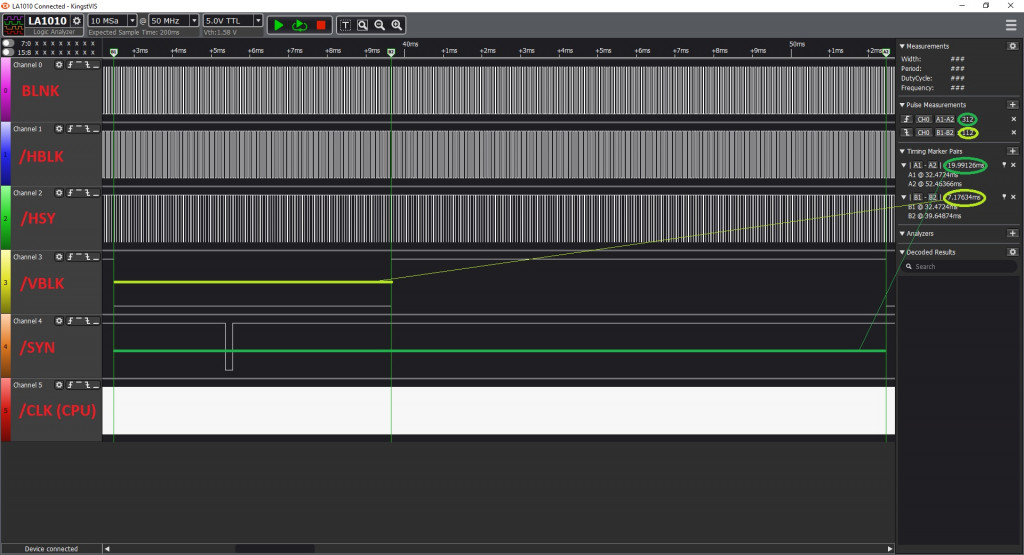Select the text cursor T tool
The height and width of the screenshot is (555, 1024).
(x=345, y=24)
